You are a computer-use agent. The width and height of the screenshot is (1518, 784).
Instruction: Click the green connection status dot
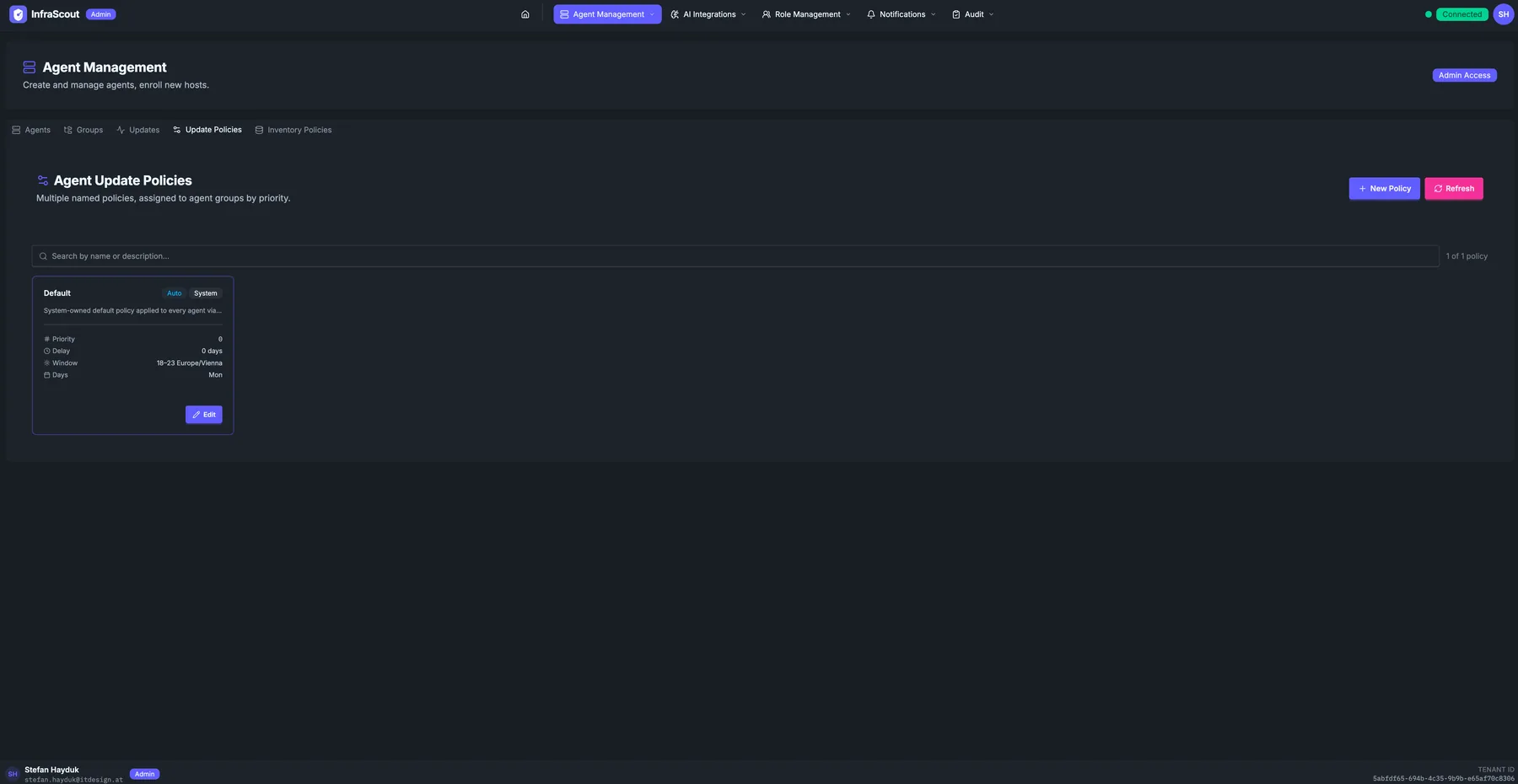1428,14
